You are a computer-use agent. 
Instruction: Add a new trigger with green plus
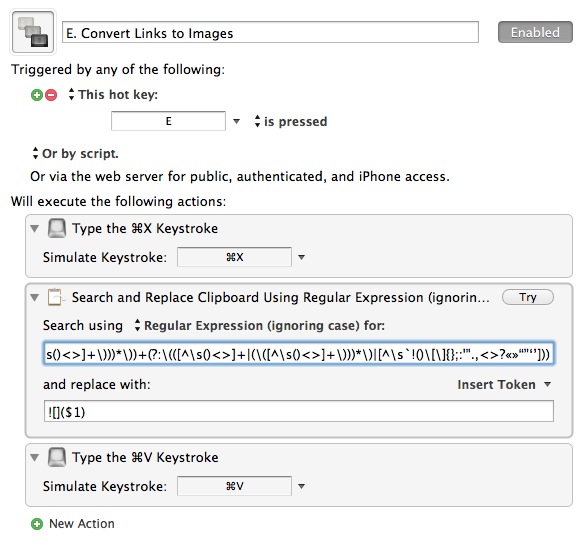click(37, 95)
